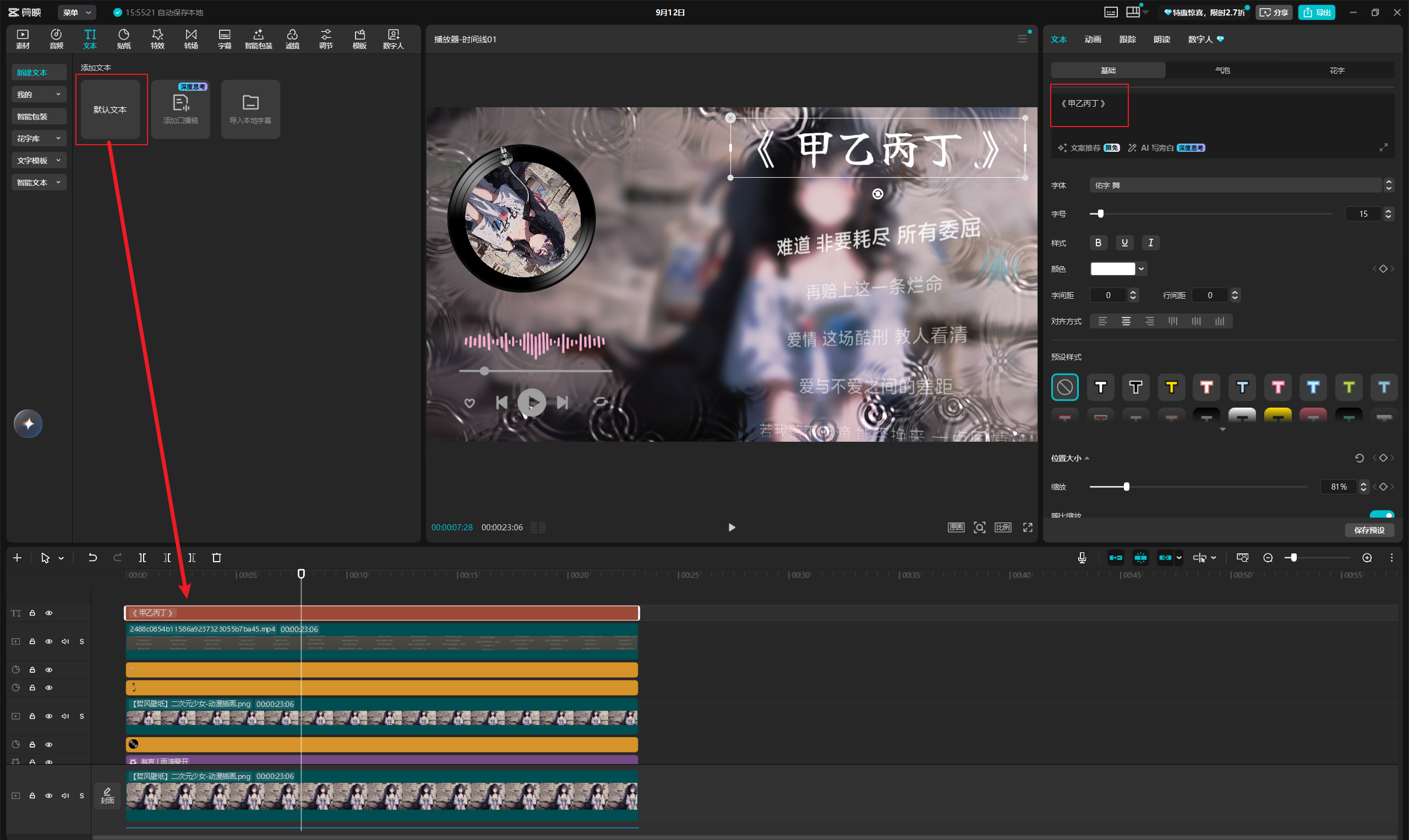Click the redo arrow in timeline toolbar
The image size is (1409, 840).
click(x=117, y=558)
